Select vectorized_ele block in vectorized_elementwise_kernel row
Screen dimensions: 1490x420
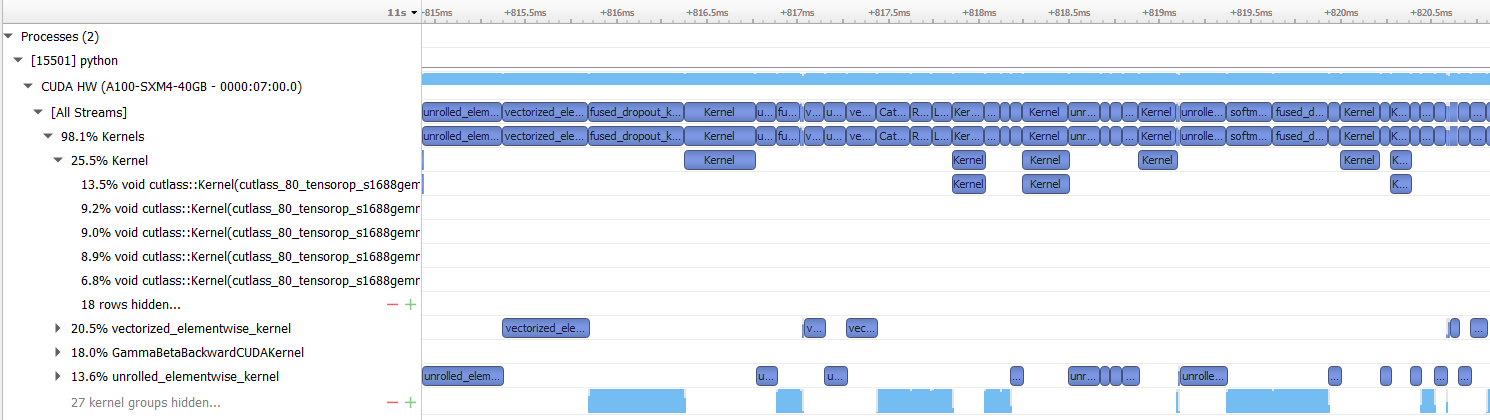pyautogui.click(x=545, y=328)
